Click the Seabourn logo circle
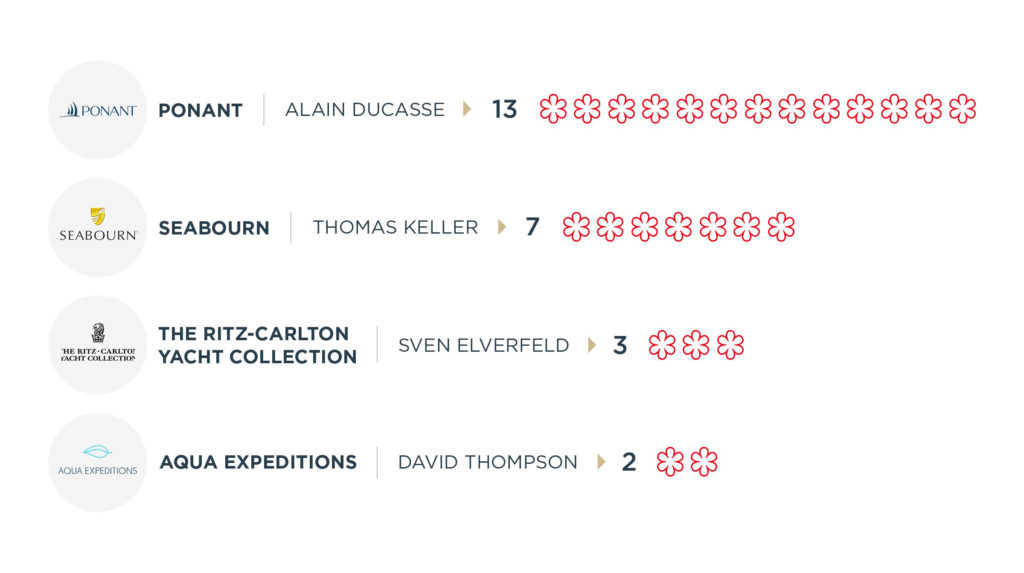This screenshot has width=1024, height=573. [97, 228]
